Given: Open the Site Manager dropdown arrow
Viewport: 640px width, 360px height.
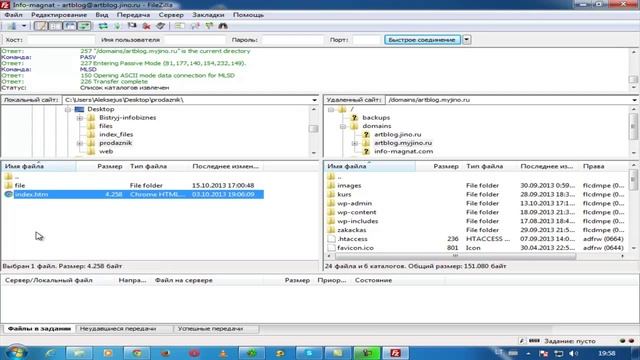Looking at the screenshot, I should (24, 26).
